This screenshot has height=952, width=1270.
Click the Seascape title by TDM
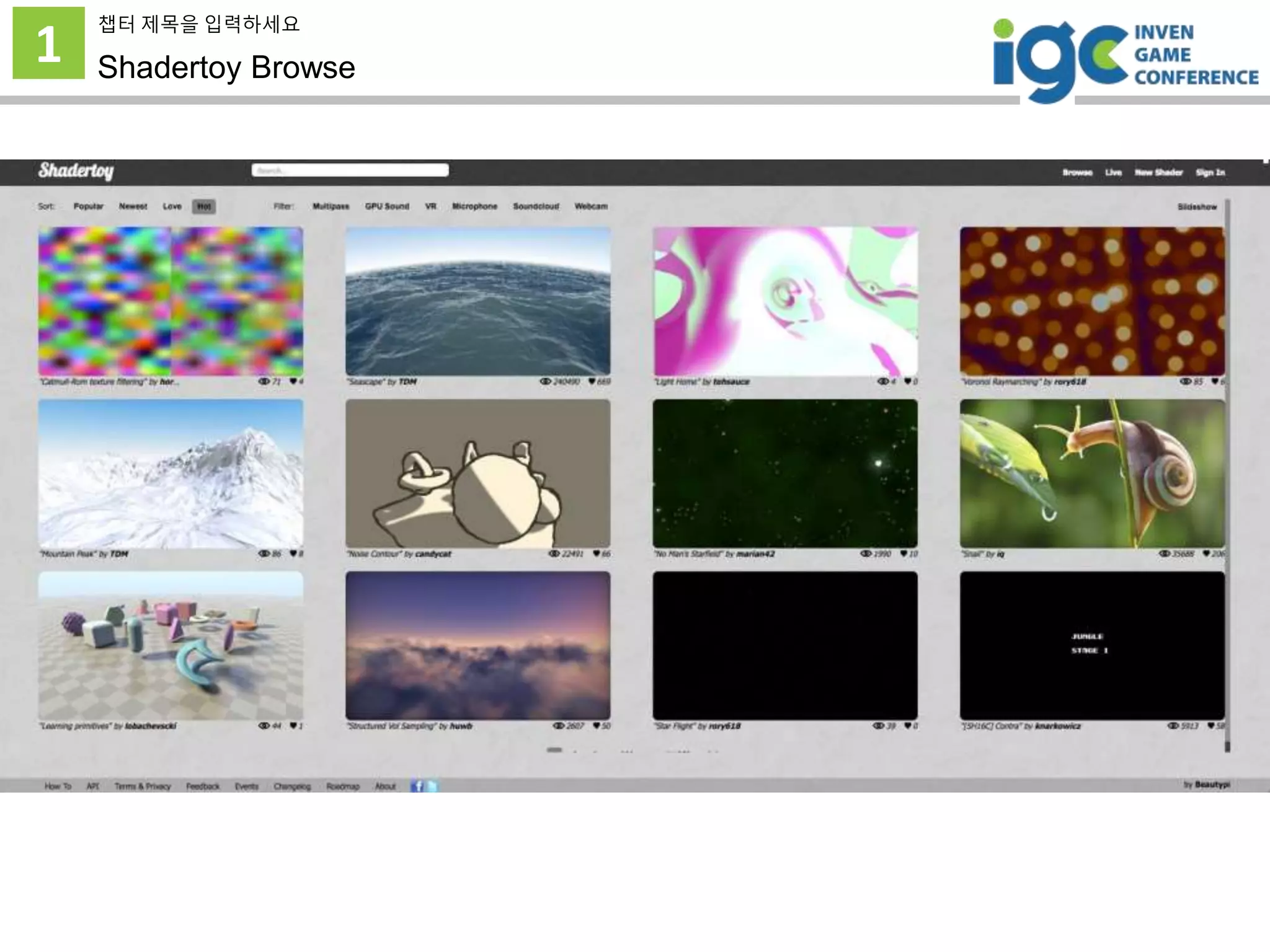click(381, 382)
